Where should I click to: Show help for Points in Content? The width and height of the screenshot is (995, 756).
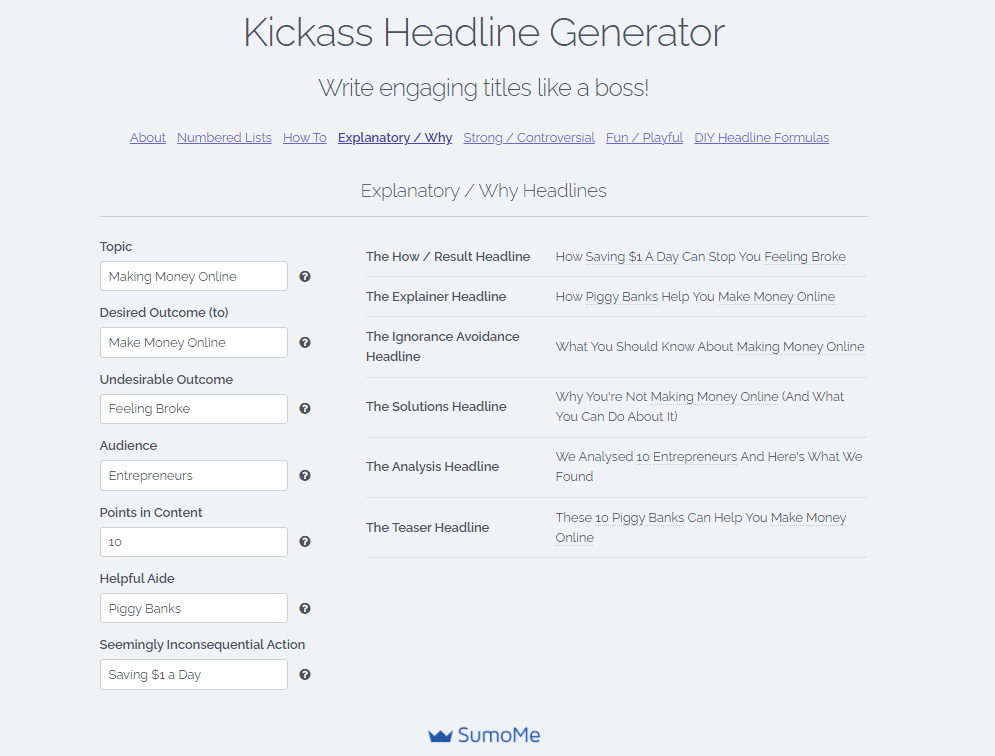coord(305,541)
